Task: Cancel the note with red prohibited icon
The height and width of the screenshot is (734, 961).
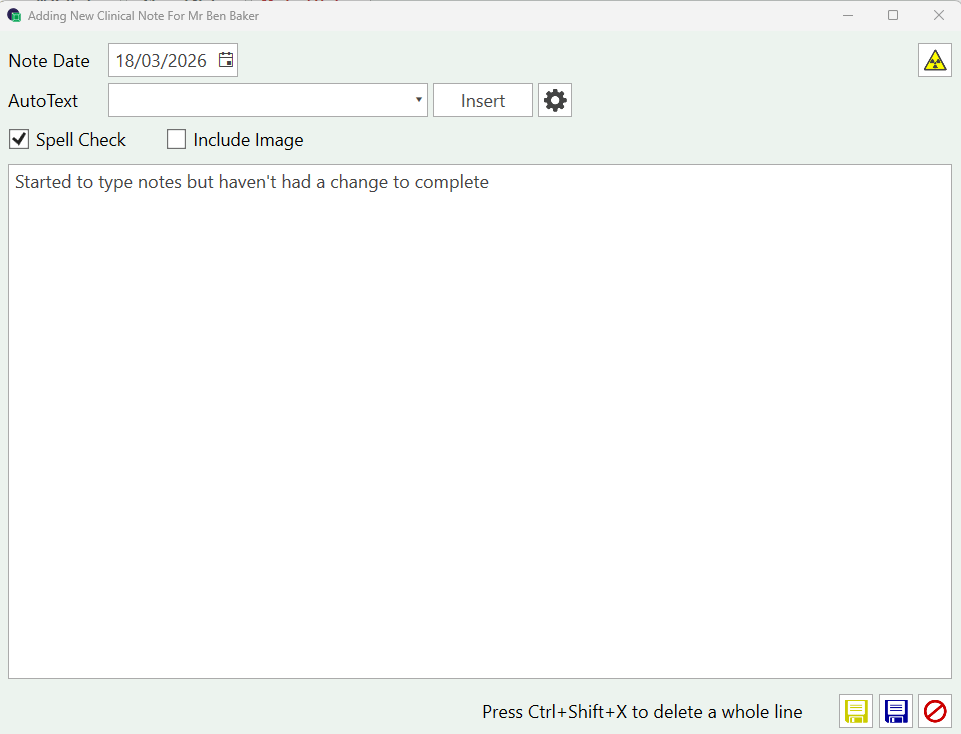Action: click(935, 711)
